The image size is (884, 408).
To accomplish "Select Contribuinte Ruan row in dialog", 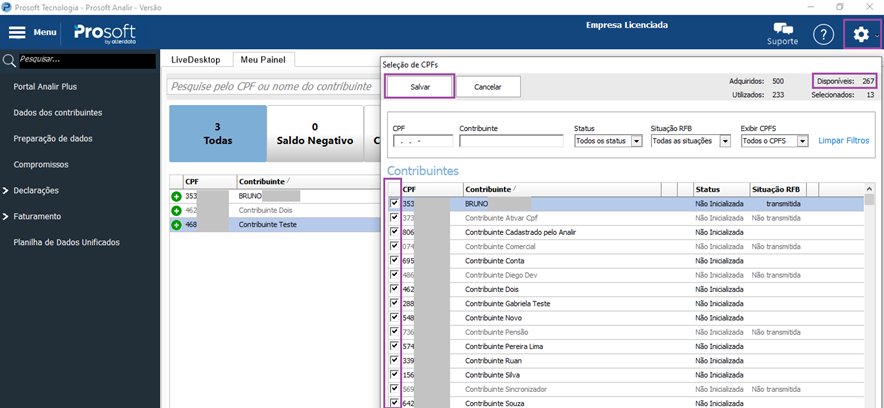I will click(626, 361).
